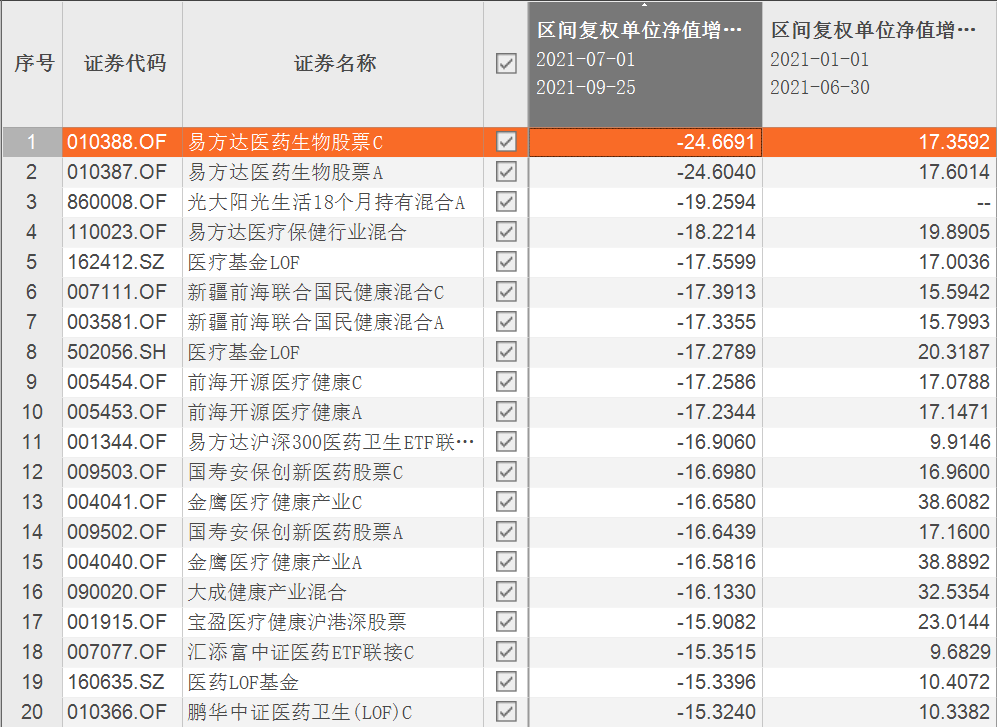Toggle the checkbox for 160635.SZ

[506, 682]
